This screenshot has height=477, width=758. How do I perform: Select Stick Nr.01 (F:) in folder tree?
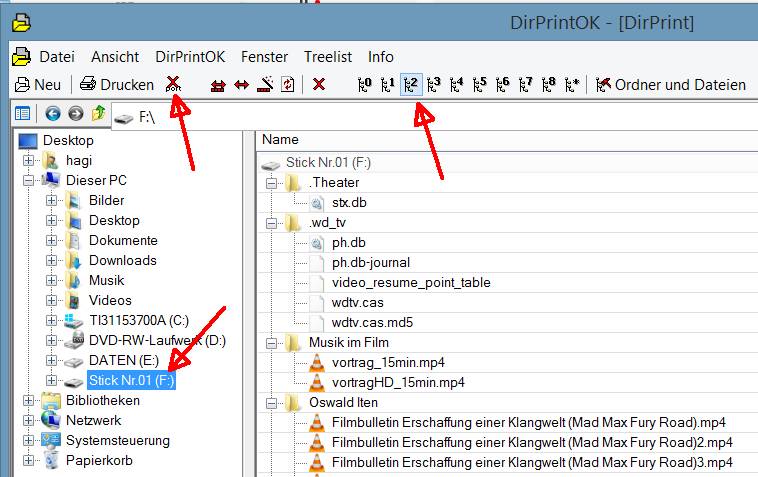click(x=131, y=380)
